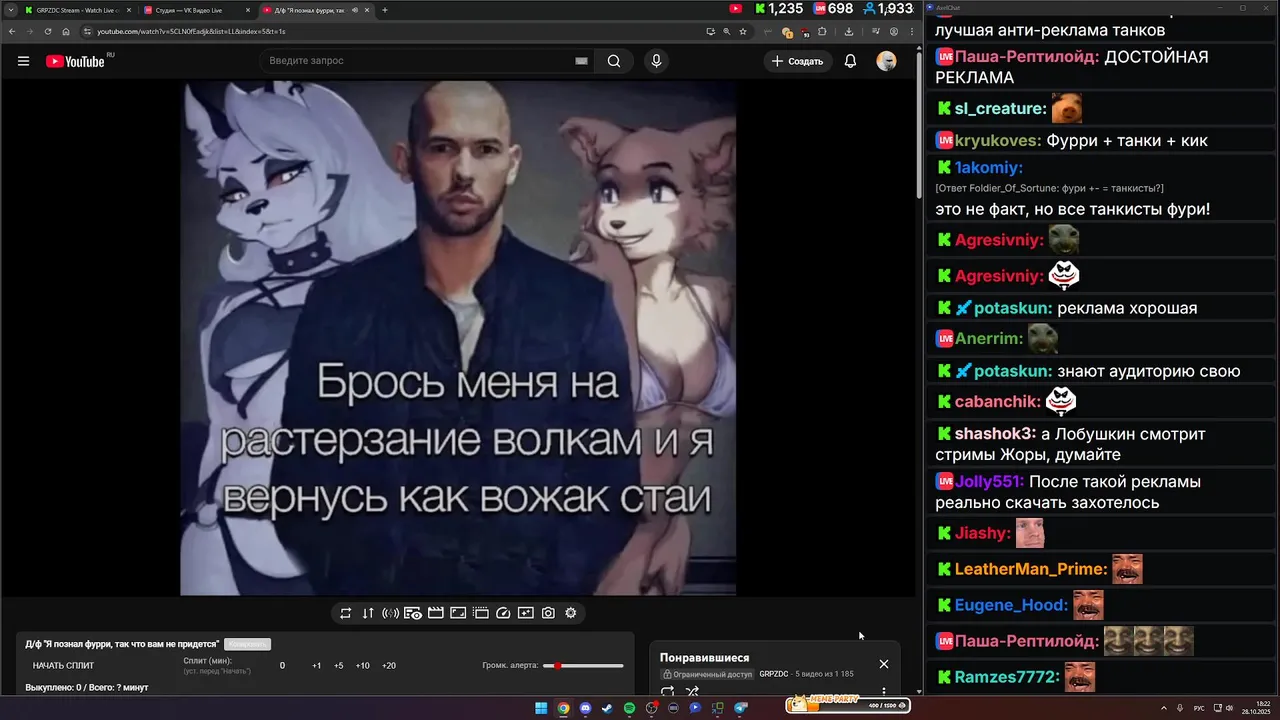Open Discord from the taskbar
1280x720 pixels.
tap(585, 708)
